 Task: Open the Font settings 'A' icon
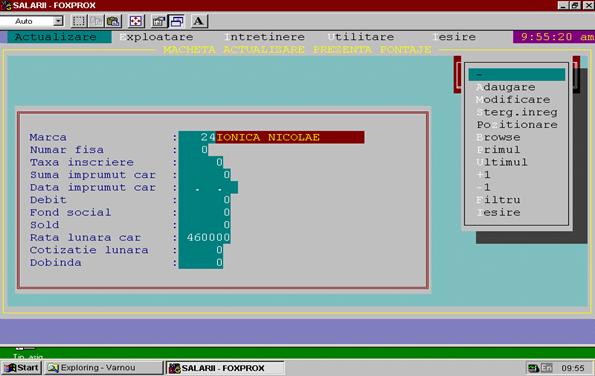199,21
